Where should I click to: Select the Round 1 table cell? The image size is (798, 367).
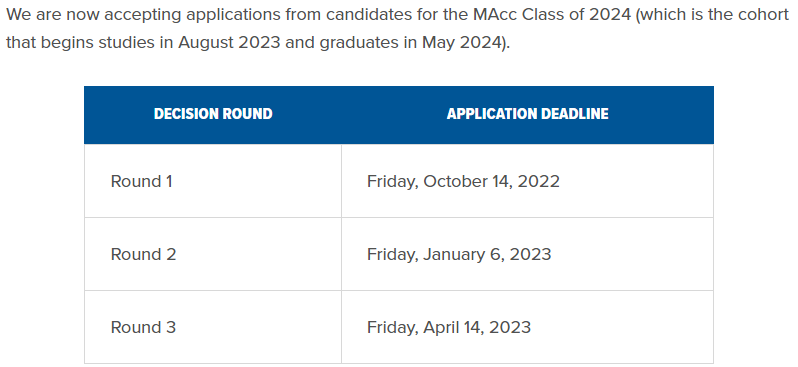pos(213,181)
